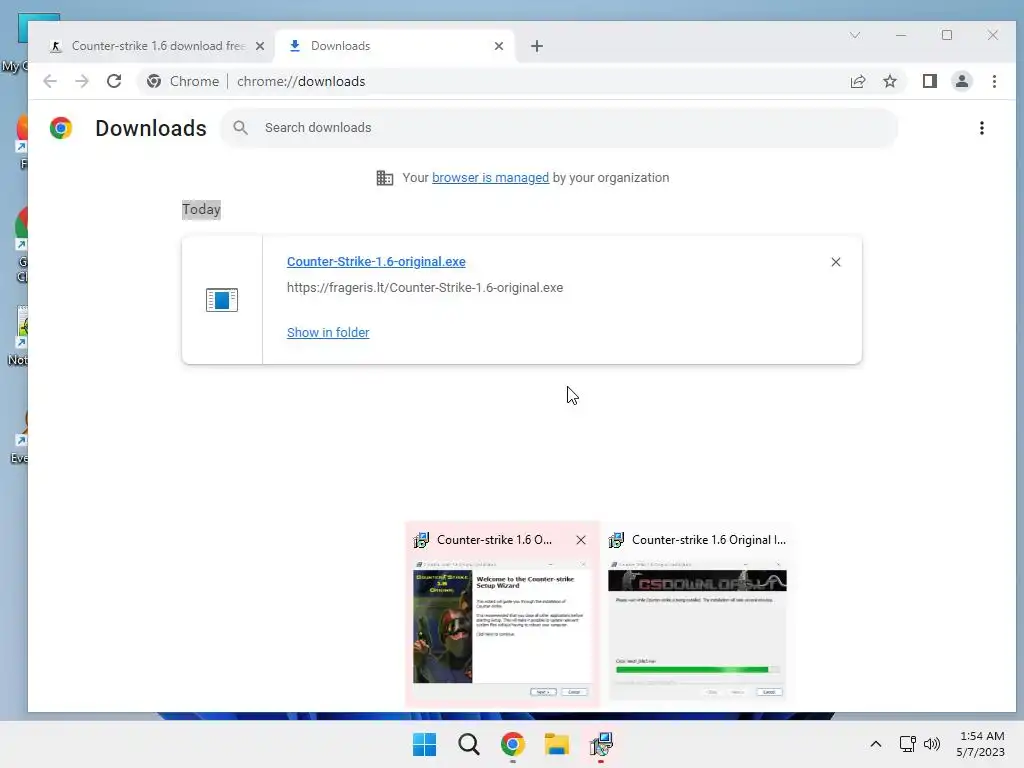Open the Windows Start menu
The width and height of the screenshot is (1024, 768).
(424, 744)
